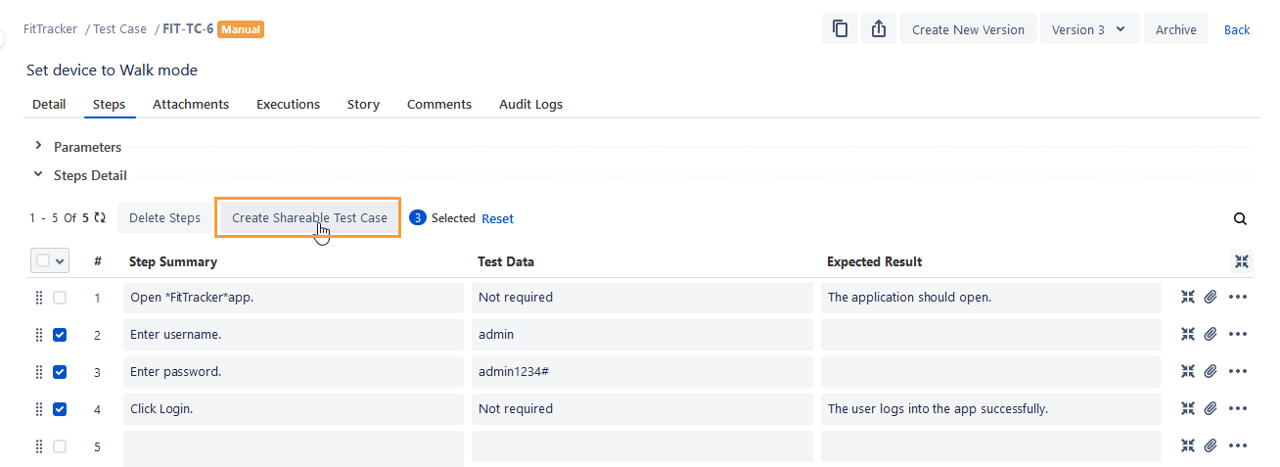1280x467 pixels.
Task: More options for Click Login step
Action: click(x=1238, y=408)
